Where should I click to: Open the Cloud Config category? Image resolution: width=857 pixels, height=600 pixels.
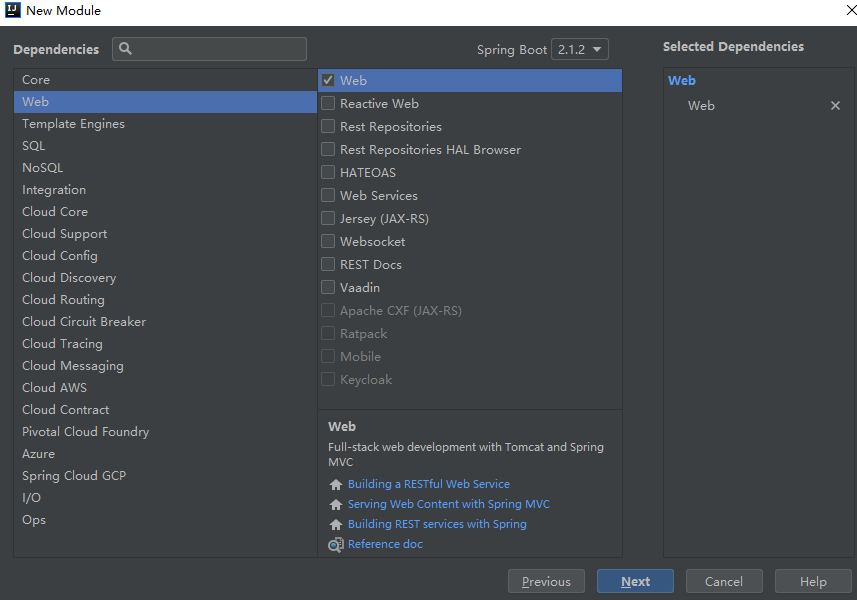point(165,256)
